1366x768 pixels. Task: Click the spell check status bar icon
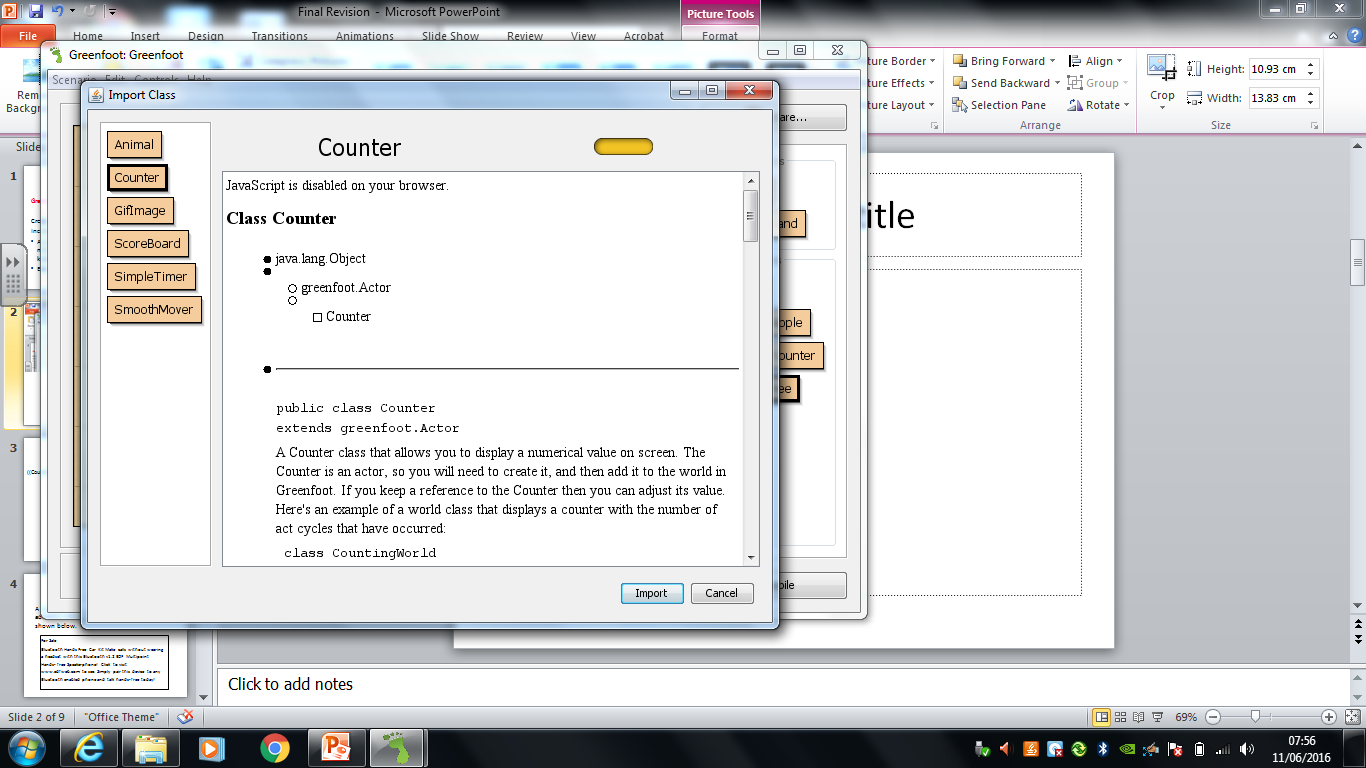(185, 717)
